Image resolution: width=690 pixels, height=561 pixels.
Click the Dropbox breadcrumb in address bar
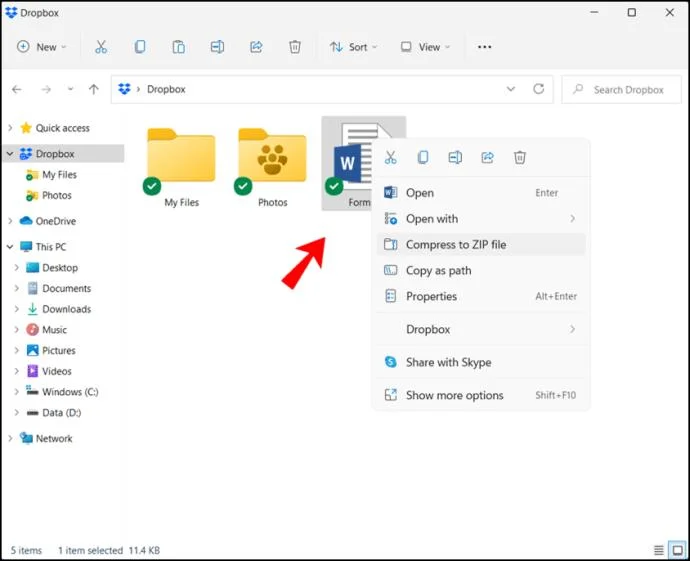(166, 89)
